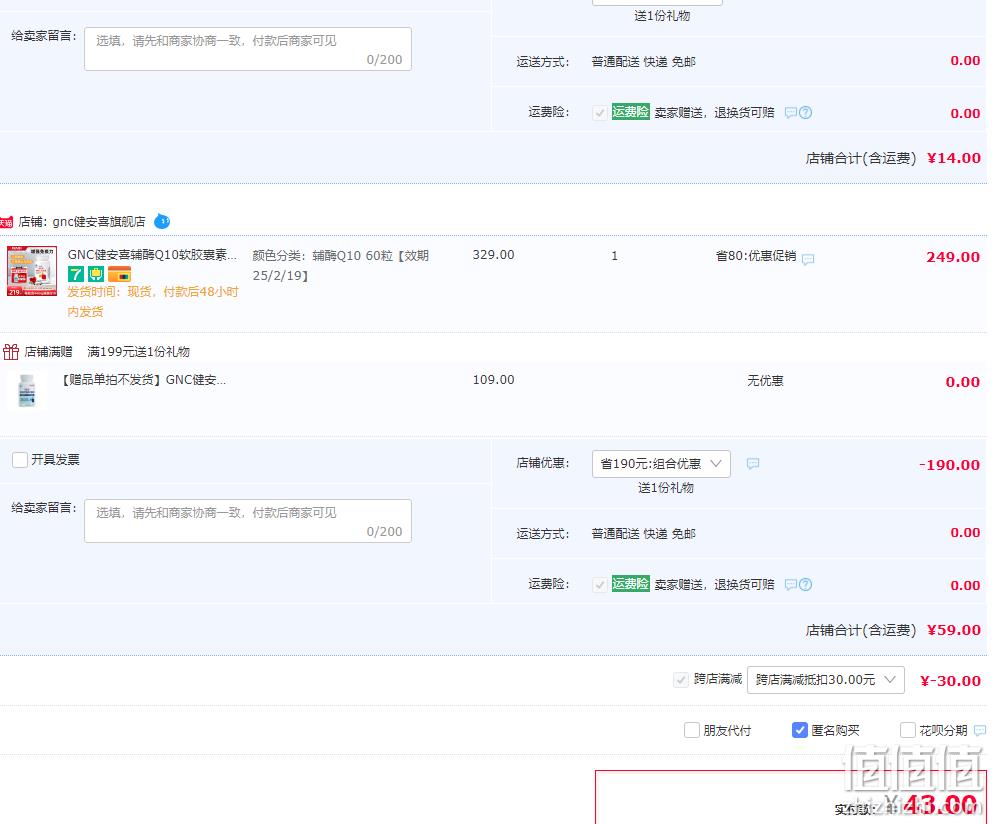The image size is (992, 824).
Task: Click the green quality guarantee badge under GNC product
Action: coord(96,274)
